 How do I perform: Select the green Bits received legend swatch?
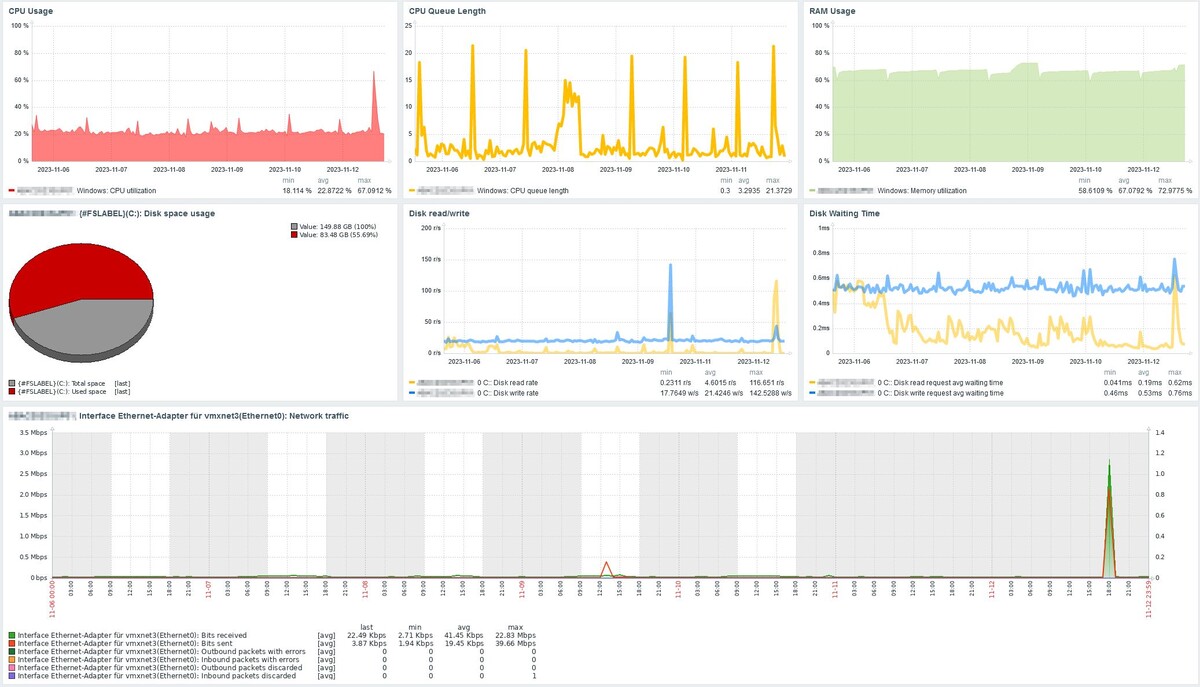12,635
